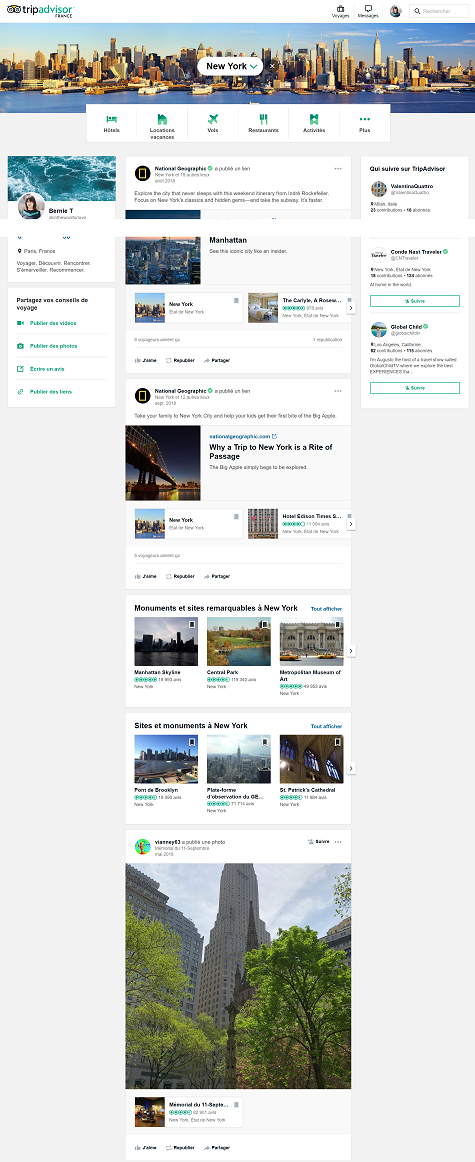This screenshot has height=1162, width=475.
Task: Click the vianney63 avatar
Action: (x=142, y=846)
